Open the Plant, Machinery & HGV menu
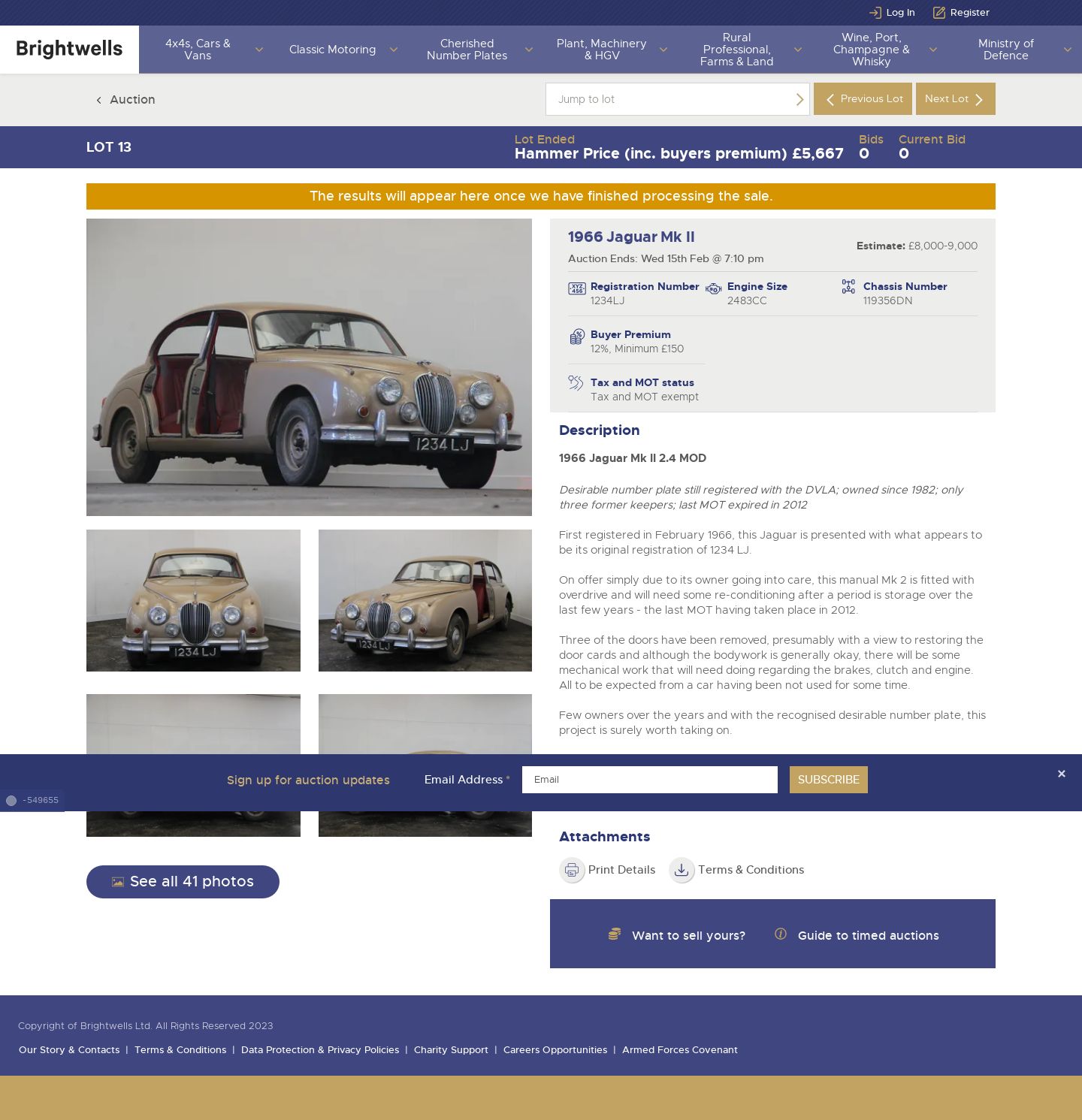Image resolution: width=1082 pixels, height=1120 pixels. click(601, 50)
